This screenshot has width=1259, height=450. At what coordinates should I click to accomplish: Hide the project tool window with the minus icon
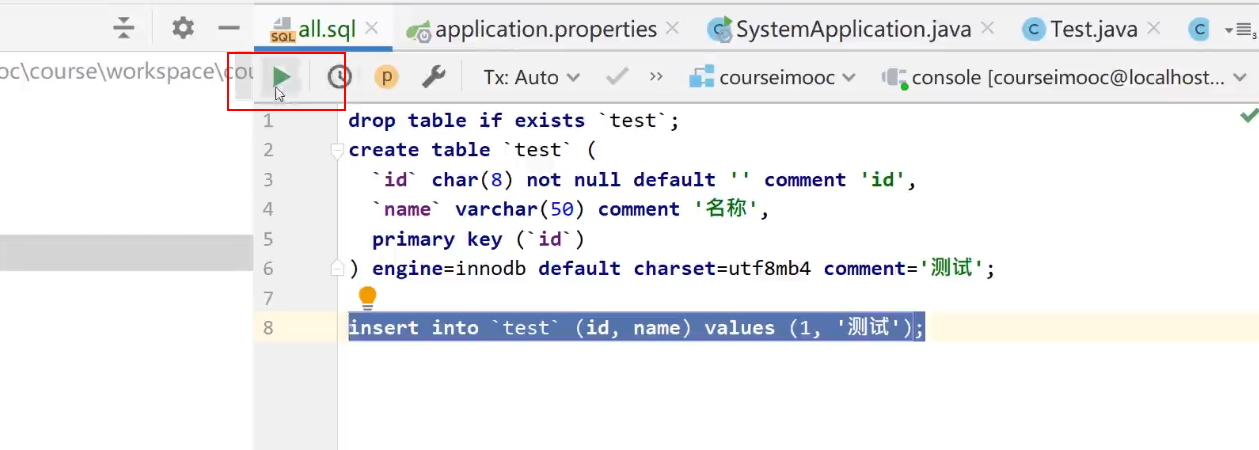coord(229,28)
